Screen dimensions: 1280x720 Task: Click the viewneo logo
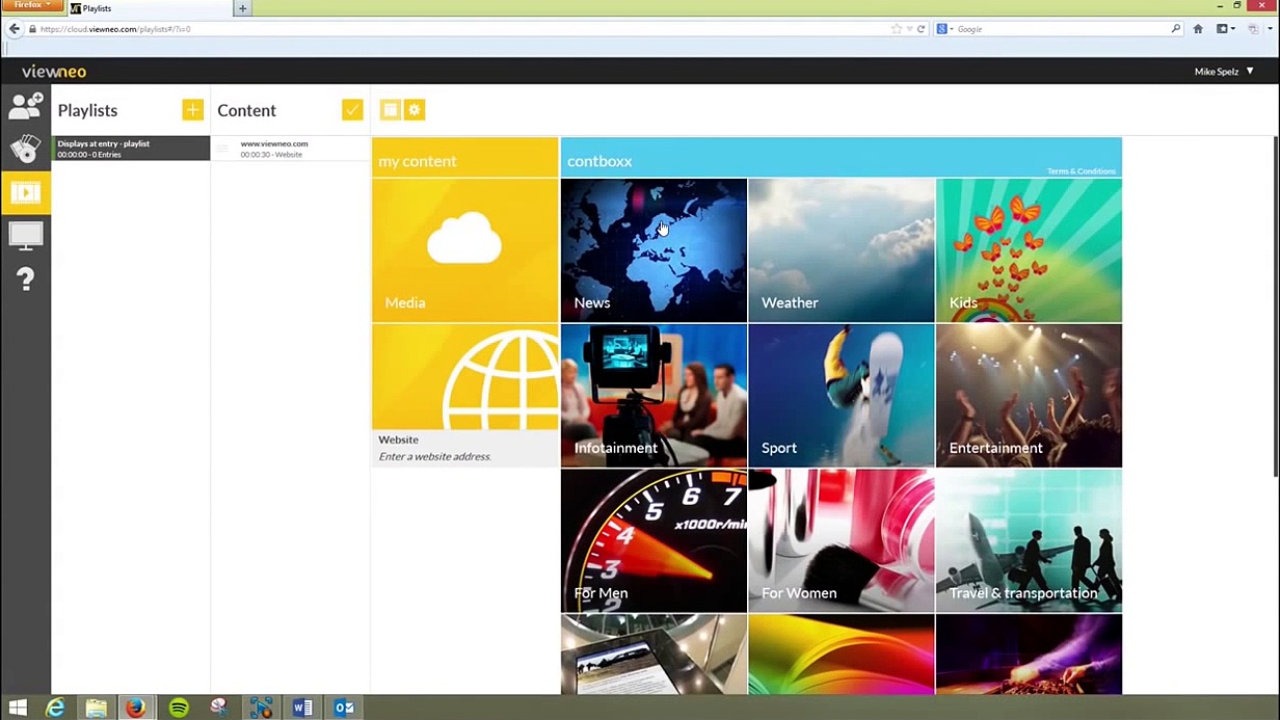54,72
